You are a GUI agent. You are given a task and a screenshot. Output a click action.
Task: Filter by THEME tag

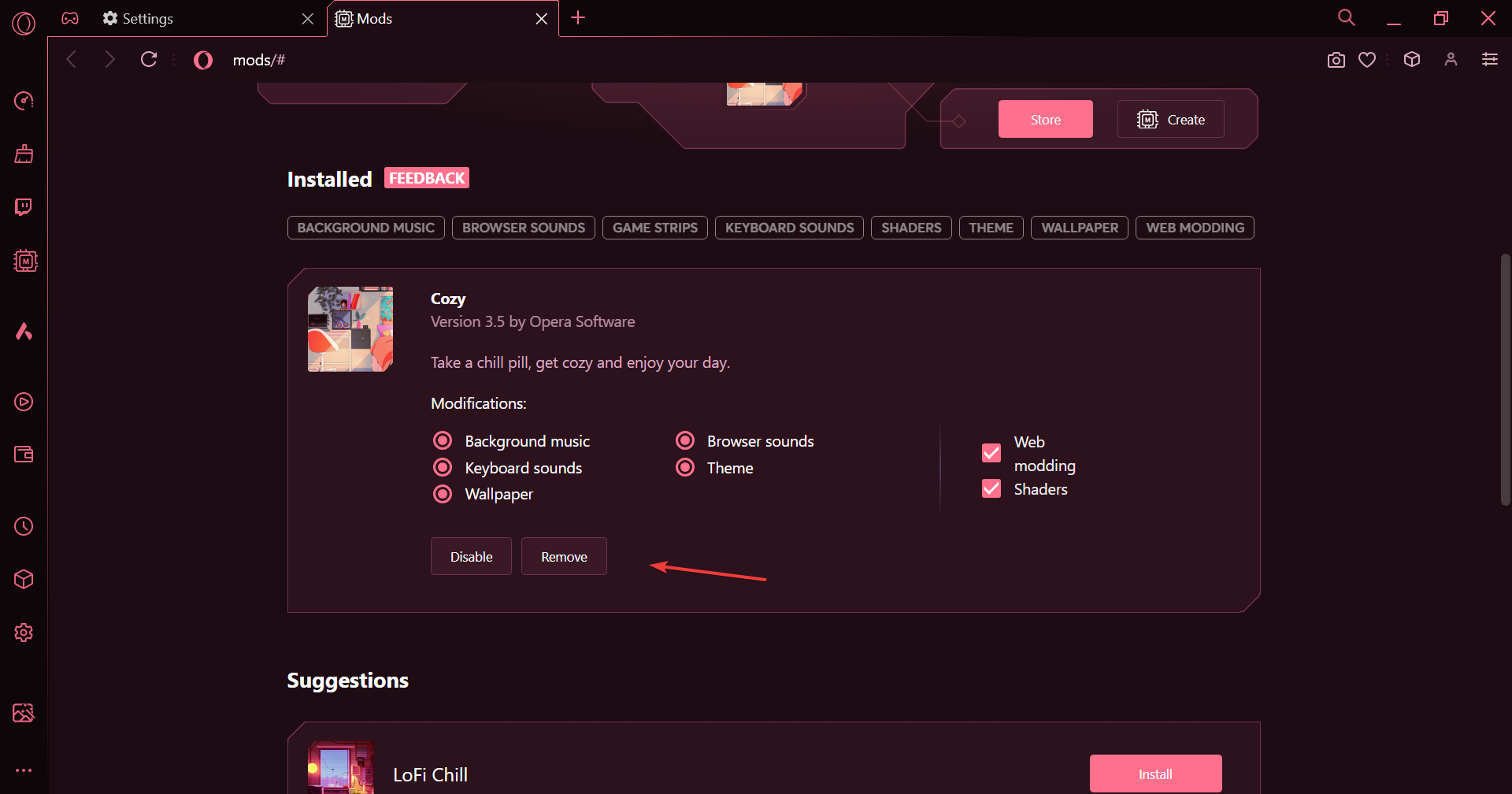click(x=991, y=228)
